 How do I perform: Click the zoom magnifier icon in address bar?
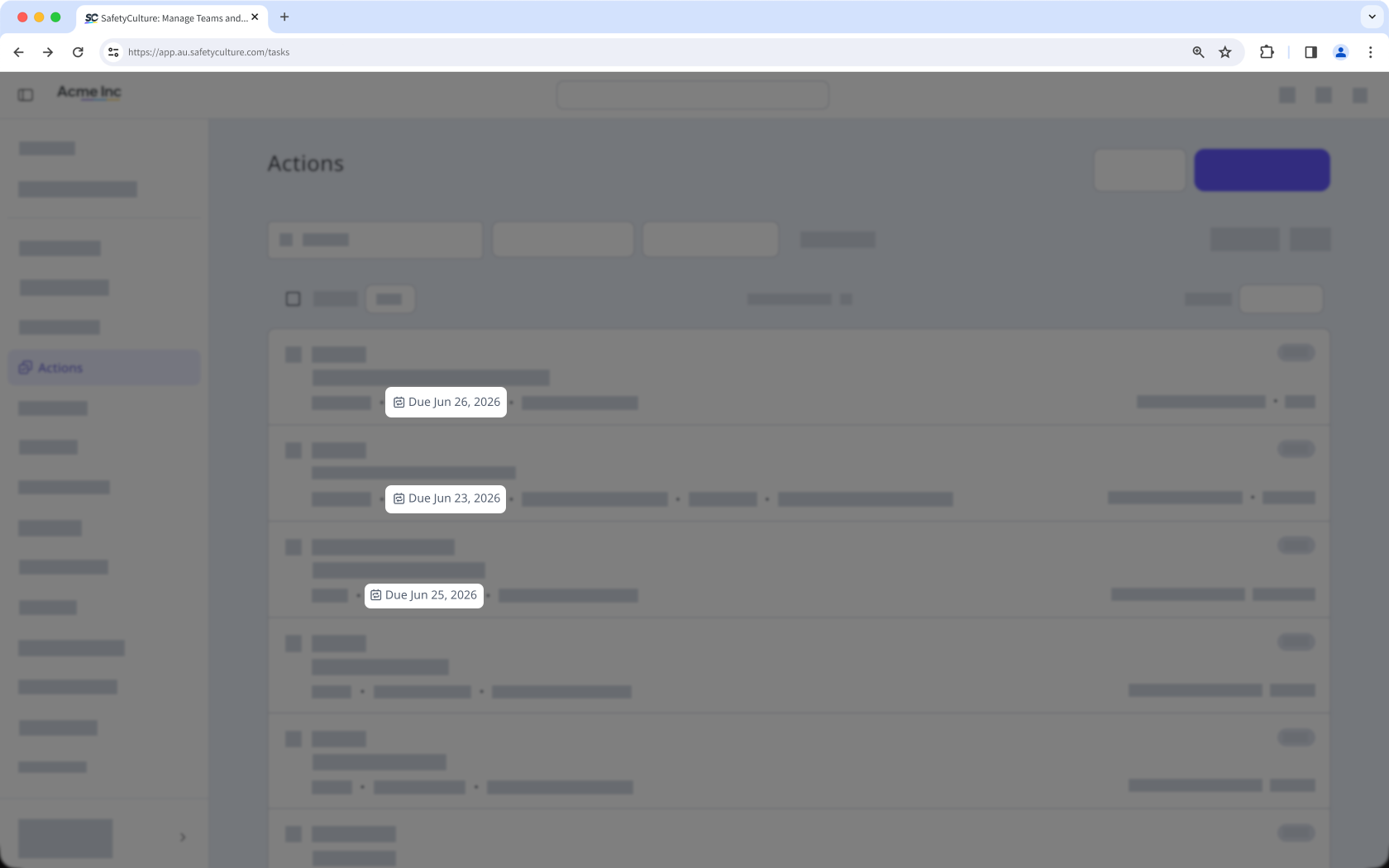(1198, 52)
